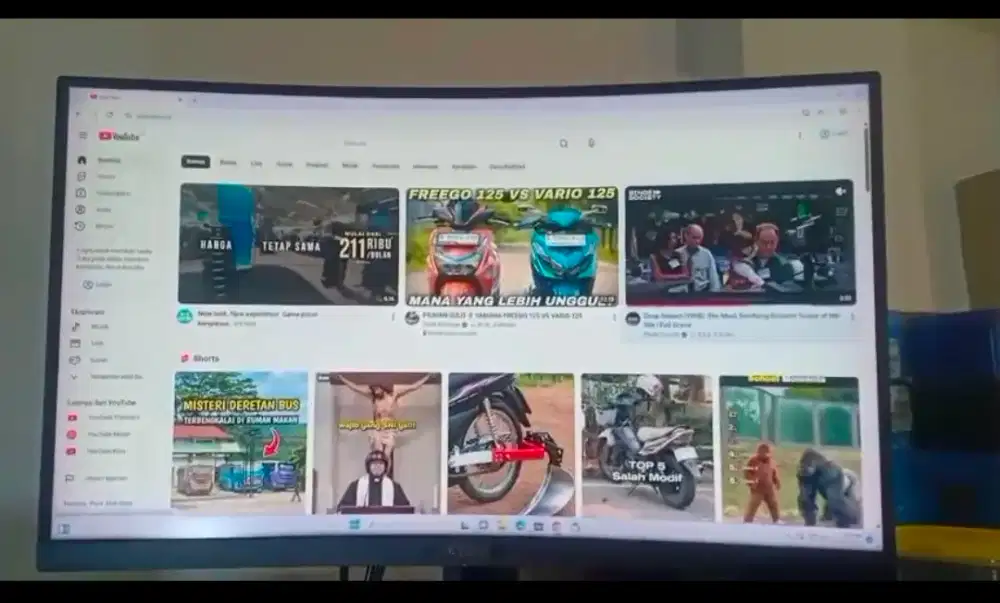Go to Beranda home in the sidebar
This screenshot has width=1000, height=603.
[101, 160]
